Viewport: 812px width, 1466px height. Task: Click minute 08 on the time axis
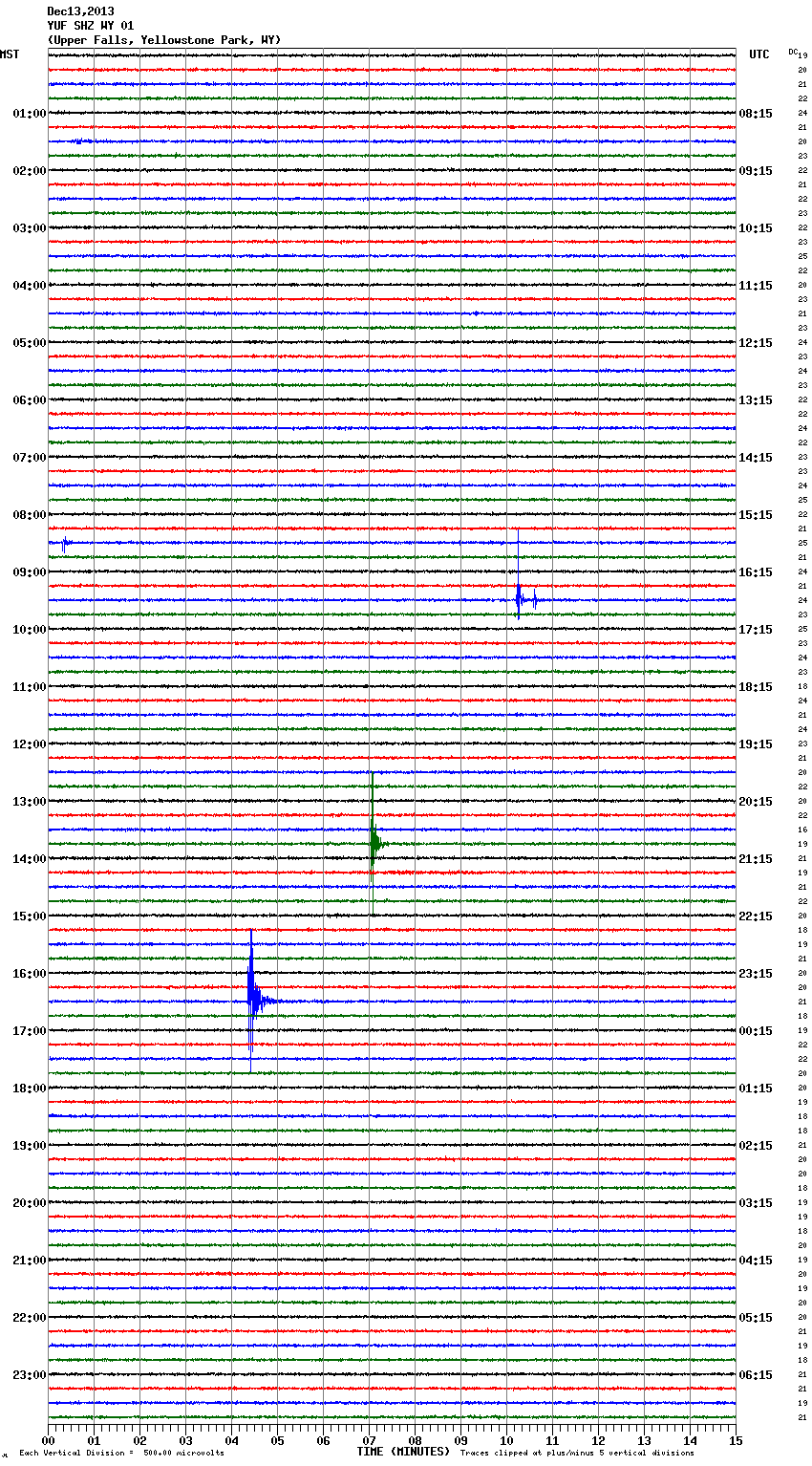pos(415,1440)
